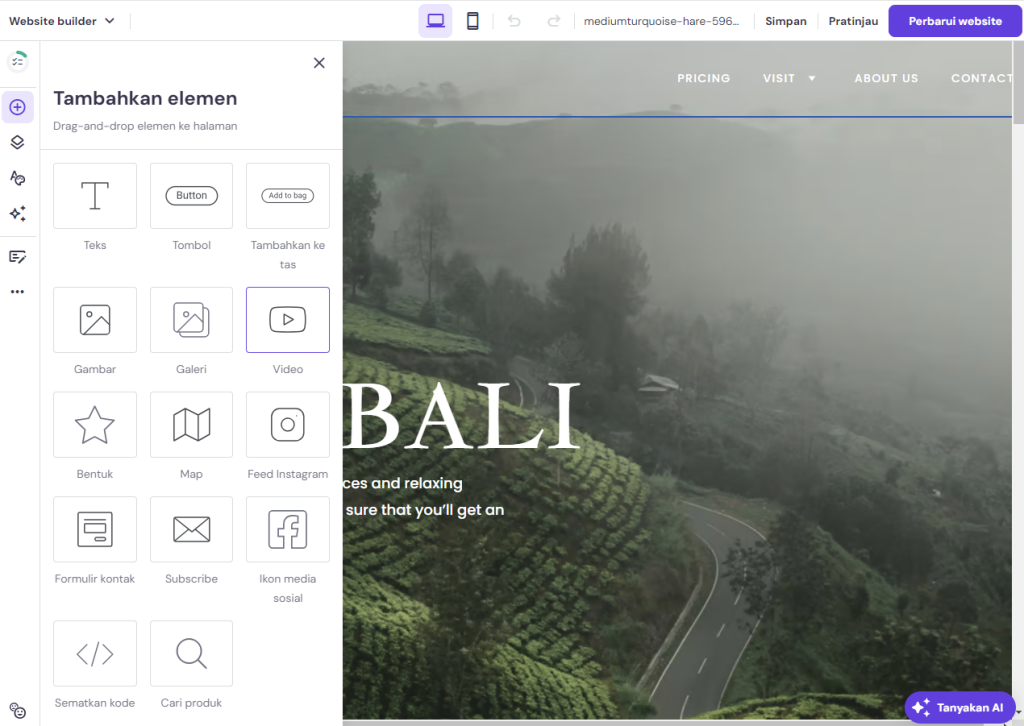Open the PRICING menu item

[703, 78]
